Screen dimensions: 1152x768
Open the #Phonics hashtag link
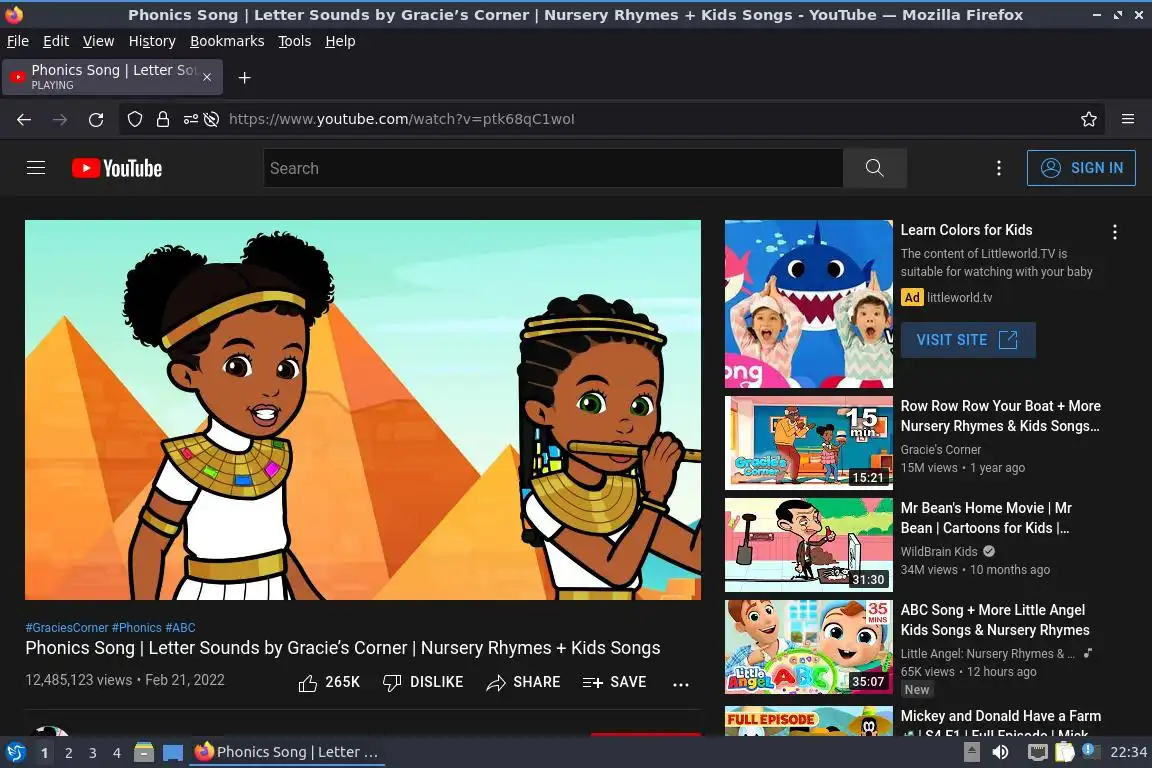137,628
